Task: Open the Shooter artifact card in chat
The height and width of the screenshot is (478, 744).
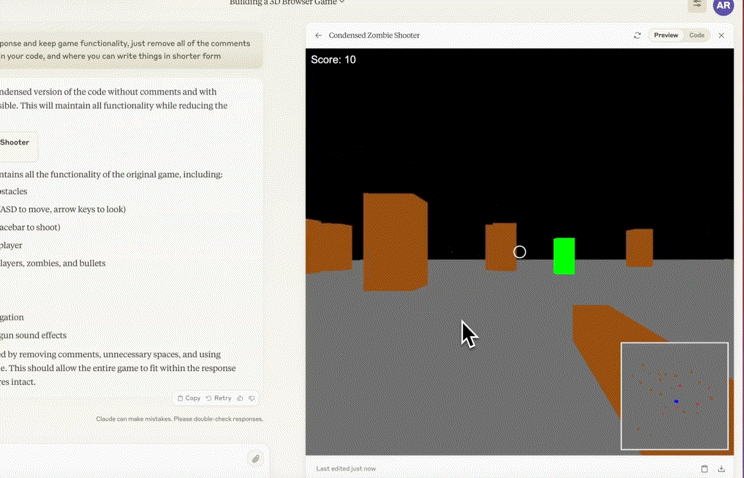Action: (17, 143)
